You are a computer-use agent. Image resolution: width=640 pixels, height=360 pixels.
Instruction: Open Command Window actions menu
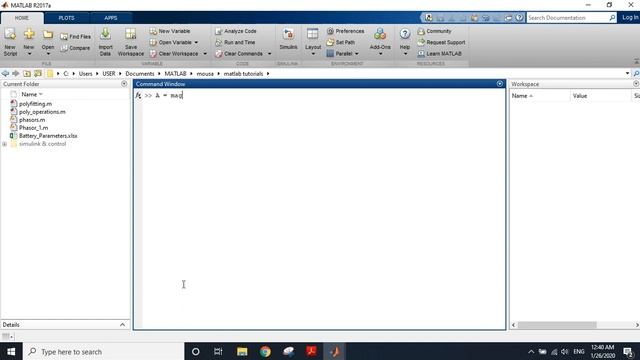click(500, 84)
